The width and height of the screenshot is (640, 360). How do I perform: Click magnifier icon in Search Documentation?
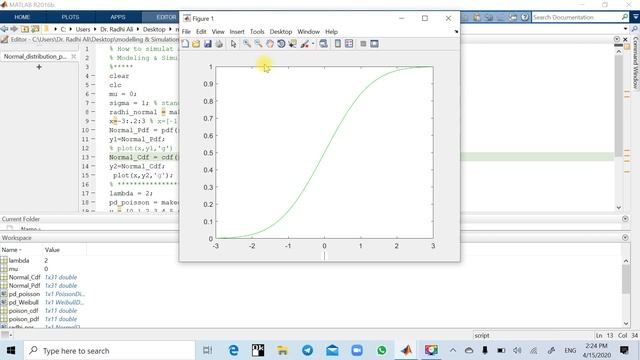click(624, 17)
